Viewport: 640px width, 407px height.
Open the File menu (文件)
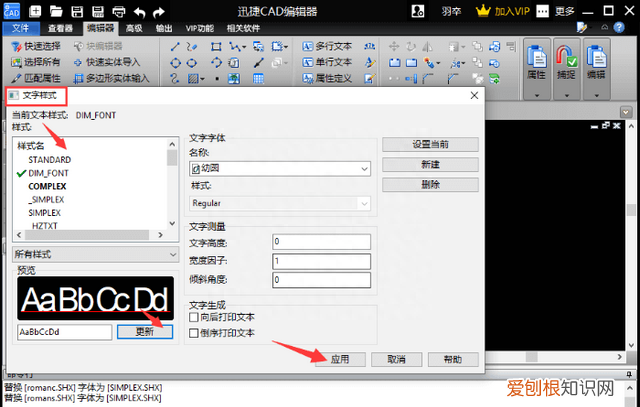(18, 28)
